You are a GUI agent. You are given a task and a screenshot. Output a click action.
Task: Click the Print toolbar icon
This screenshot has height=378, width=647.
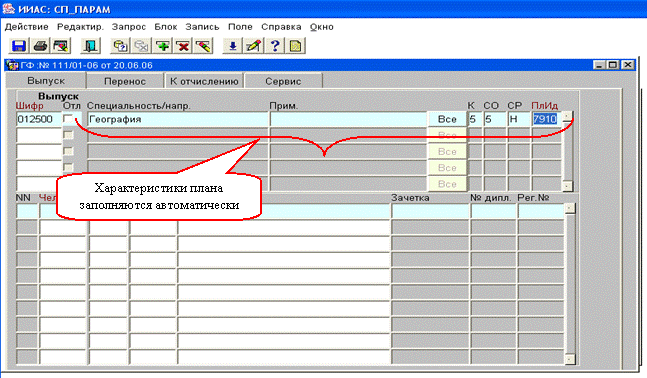pos(40,46)
